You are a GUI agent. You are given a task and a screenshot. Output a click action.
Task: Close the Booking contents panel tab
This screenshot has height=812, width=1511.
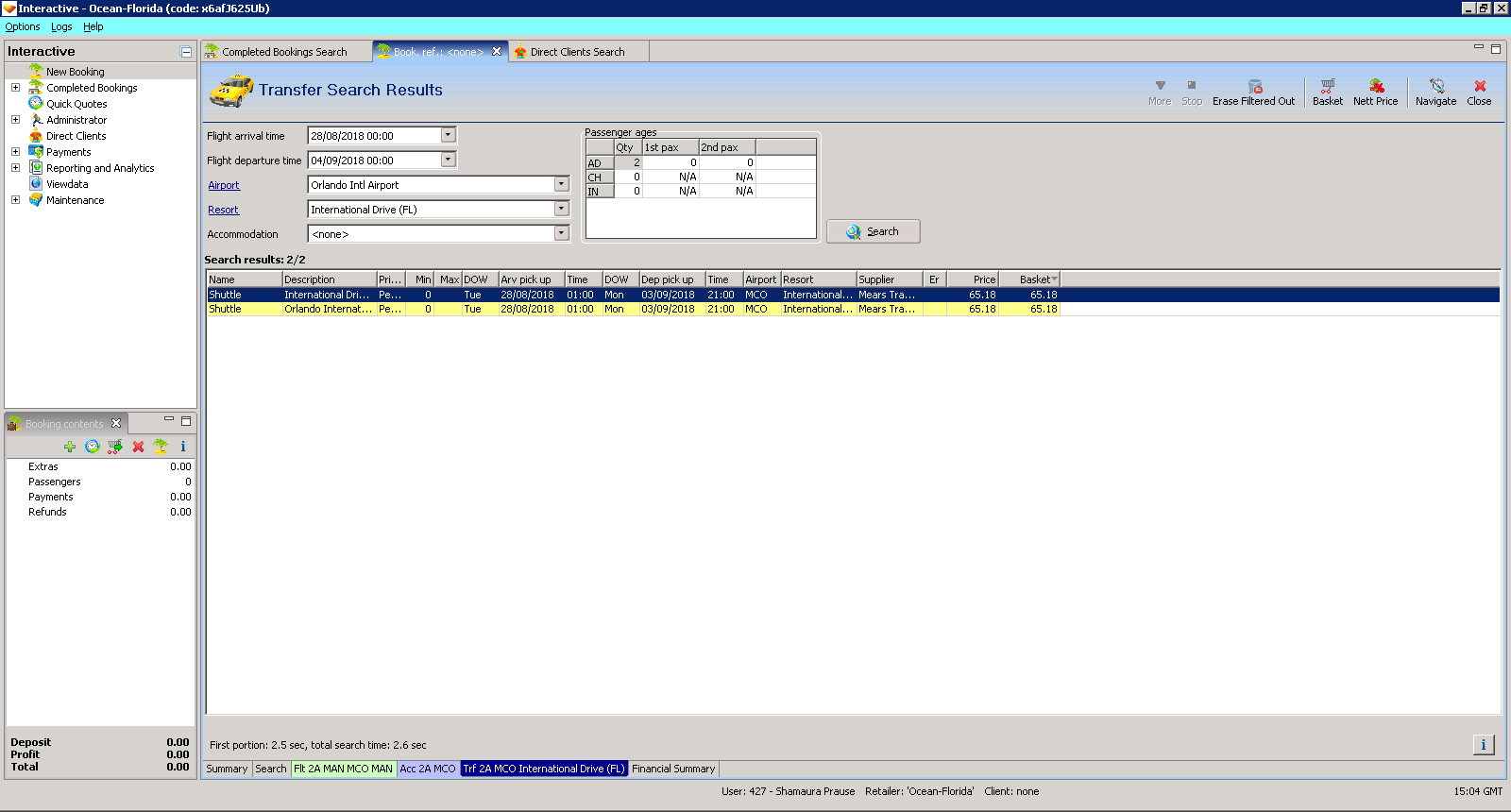point(116,423)
